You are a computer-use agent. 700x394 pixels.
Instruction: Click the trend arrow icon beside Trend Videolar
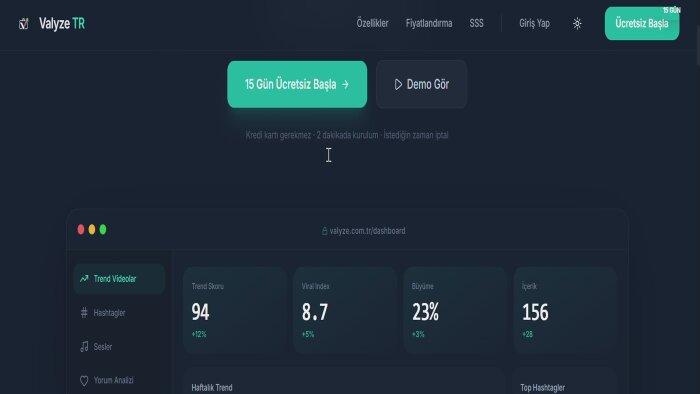click(x=84, y=279)
